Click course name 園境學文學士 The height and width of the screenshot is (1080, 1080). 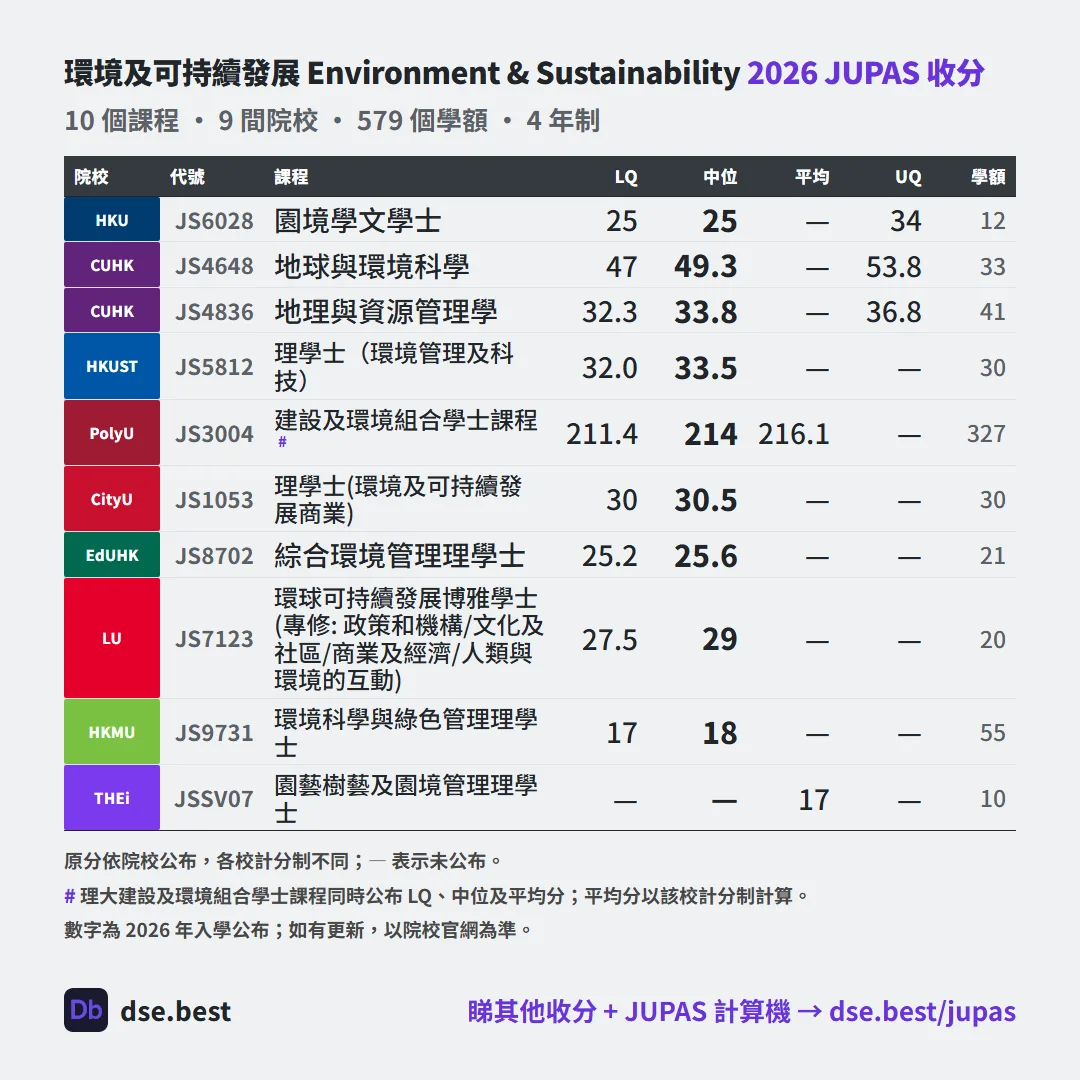point(357,221)
